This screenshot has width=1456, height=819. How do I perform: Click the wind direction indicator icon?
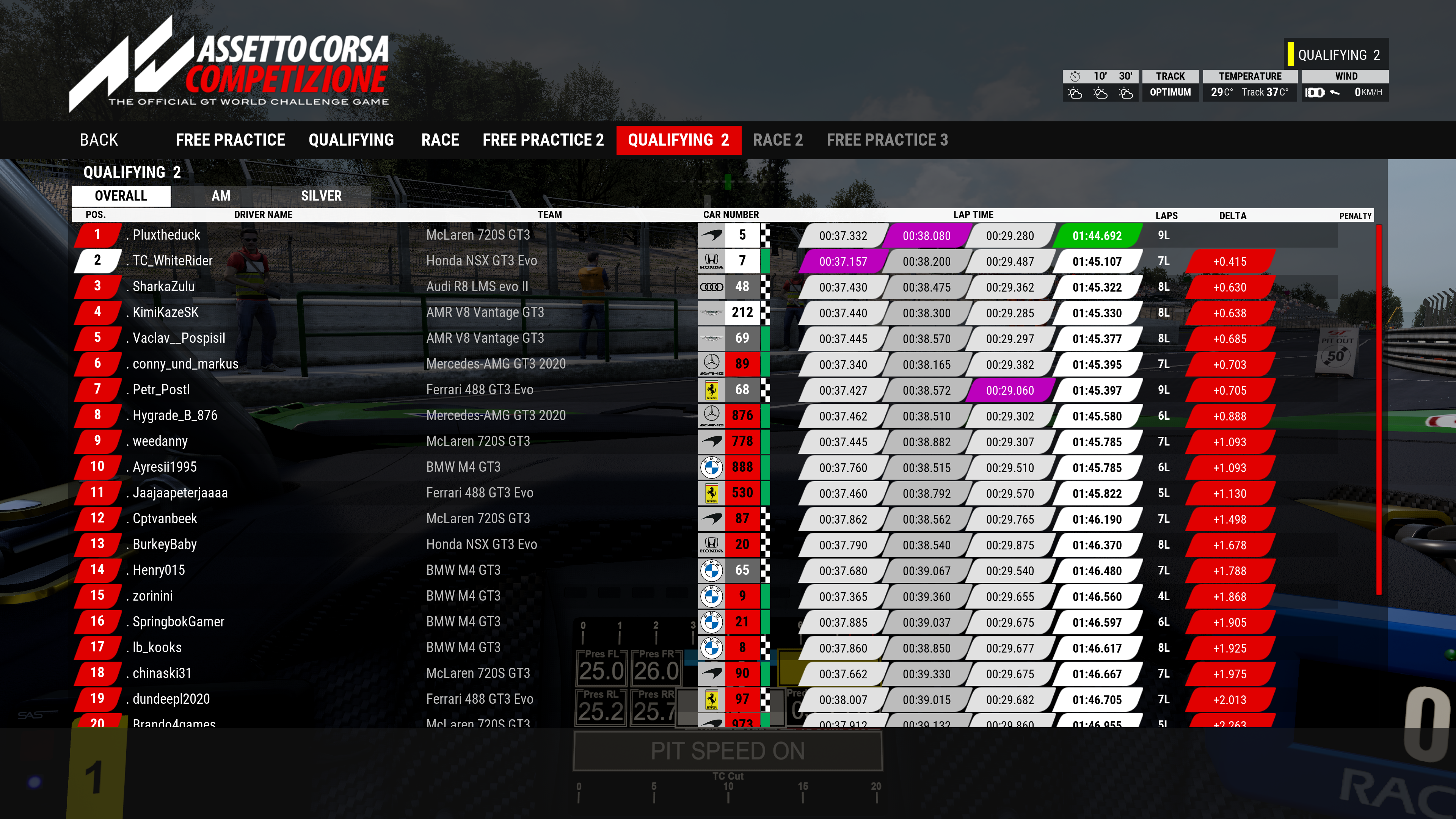1335,93
